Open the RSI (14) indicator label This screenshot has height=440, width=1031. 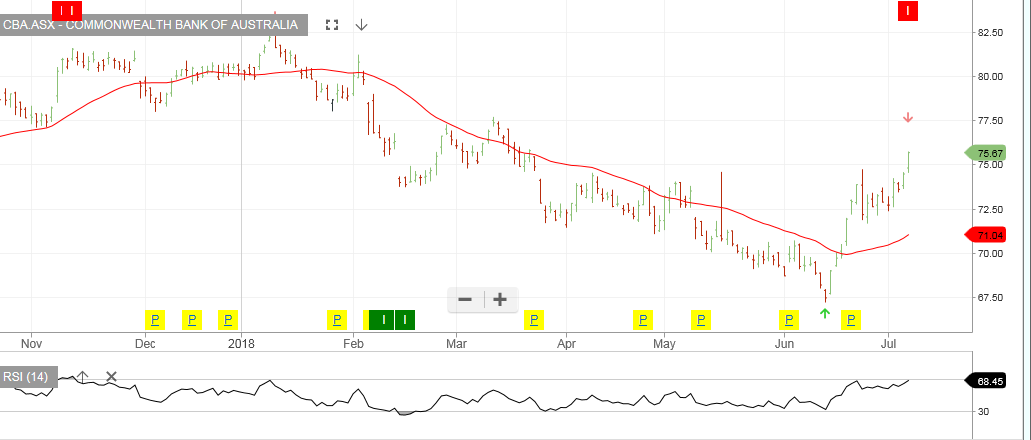coord(28,377)
